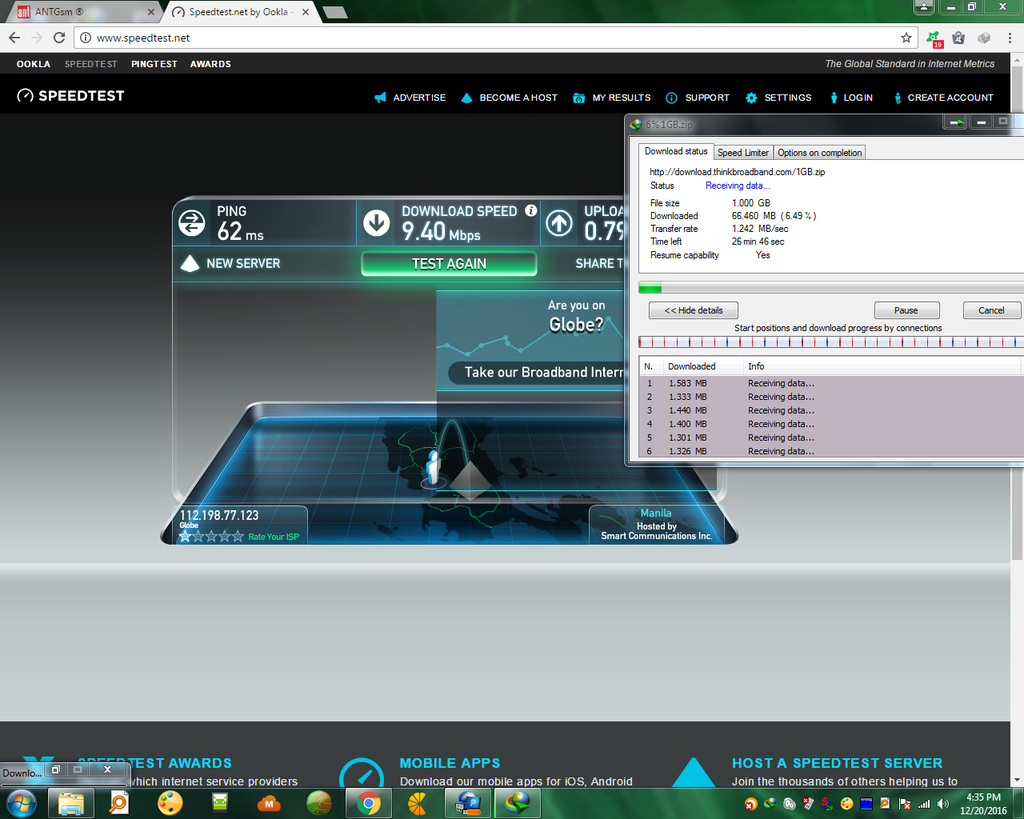Screen dimensions: 1024x819
Task: Click the upload speed arrow icon
Action: [x=559, y=223]
